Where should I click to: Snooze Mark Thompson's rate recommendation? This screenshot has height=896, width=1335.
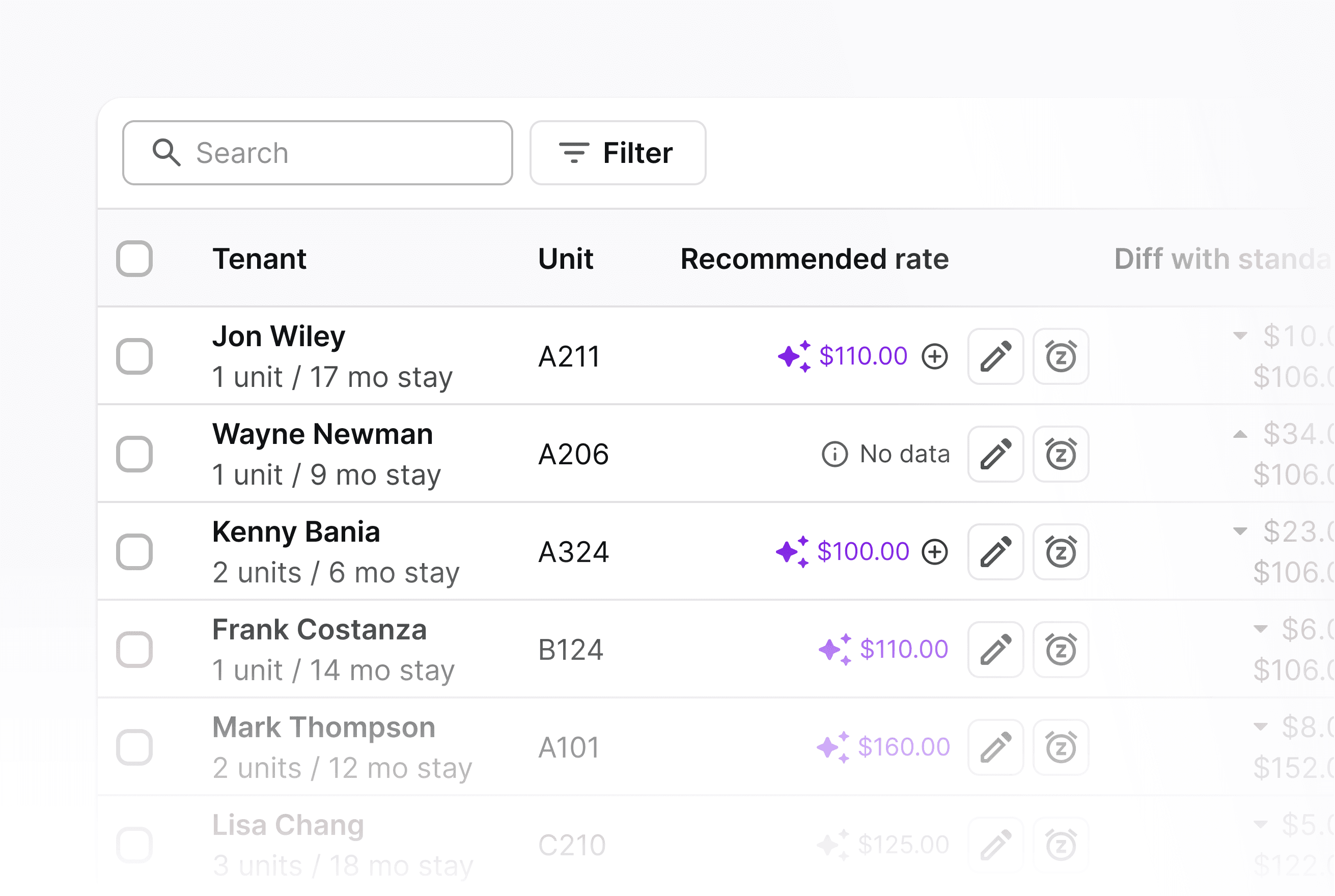pyautogui.click(x=1061, y=747)
